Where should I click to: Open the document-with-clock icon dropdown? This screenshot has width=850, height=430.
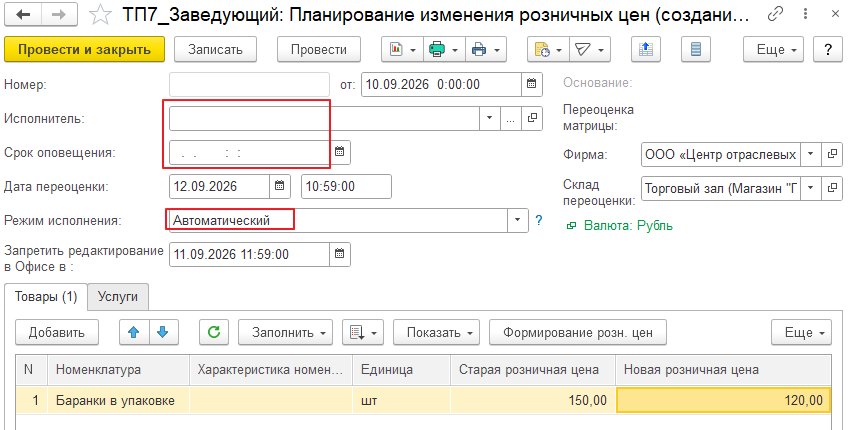[x=548, y=49]
